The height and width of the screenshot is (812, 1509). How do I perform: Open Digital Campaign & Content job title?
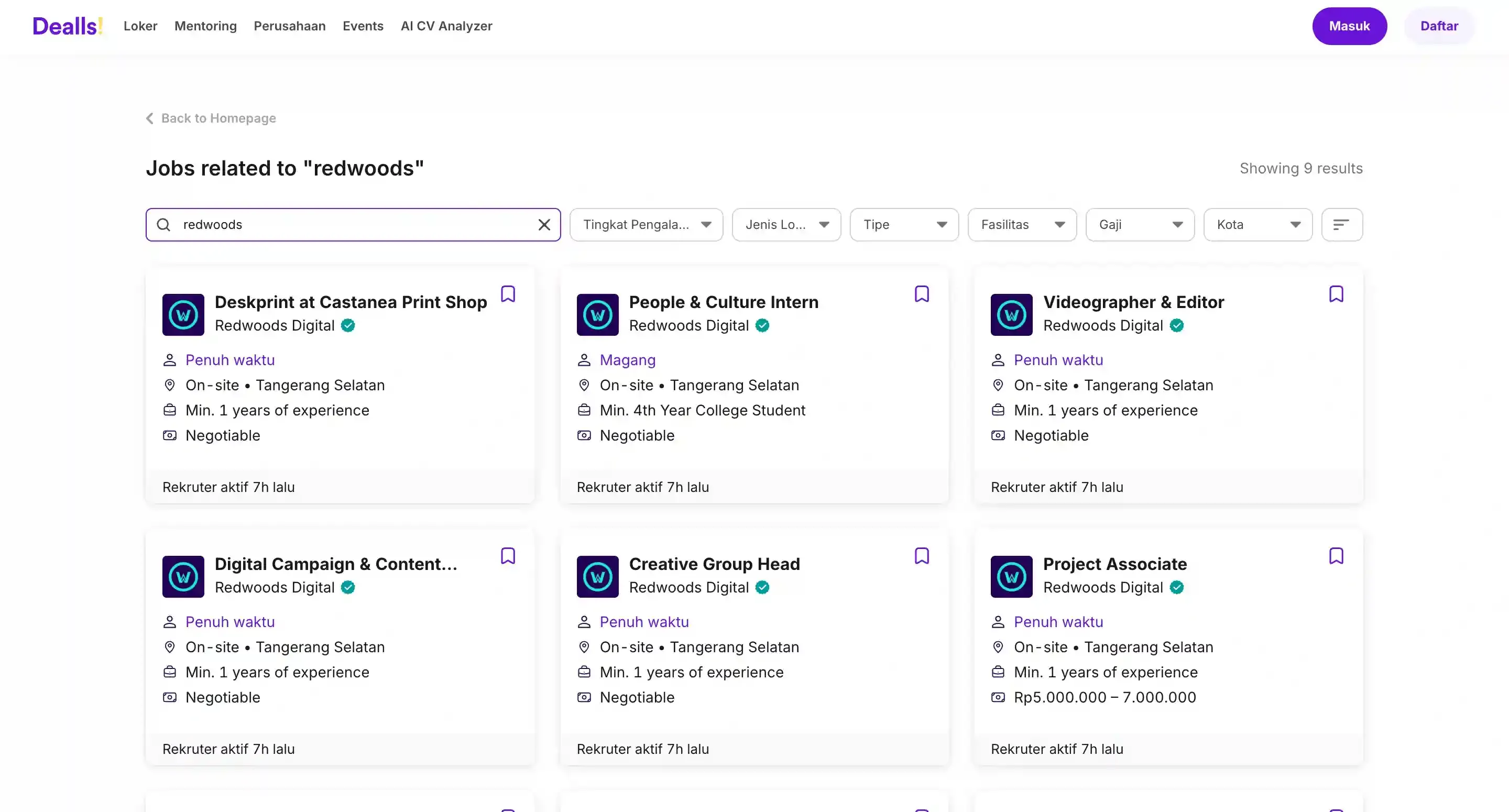(336, 564)
